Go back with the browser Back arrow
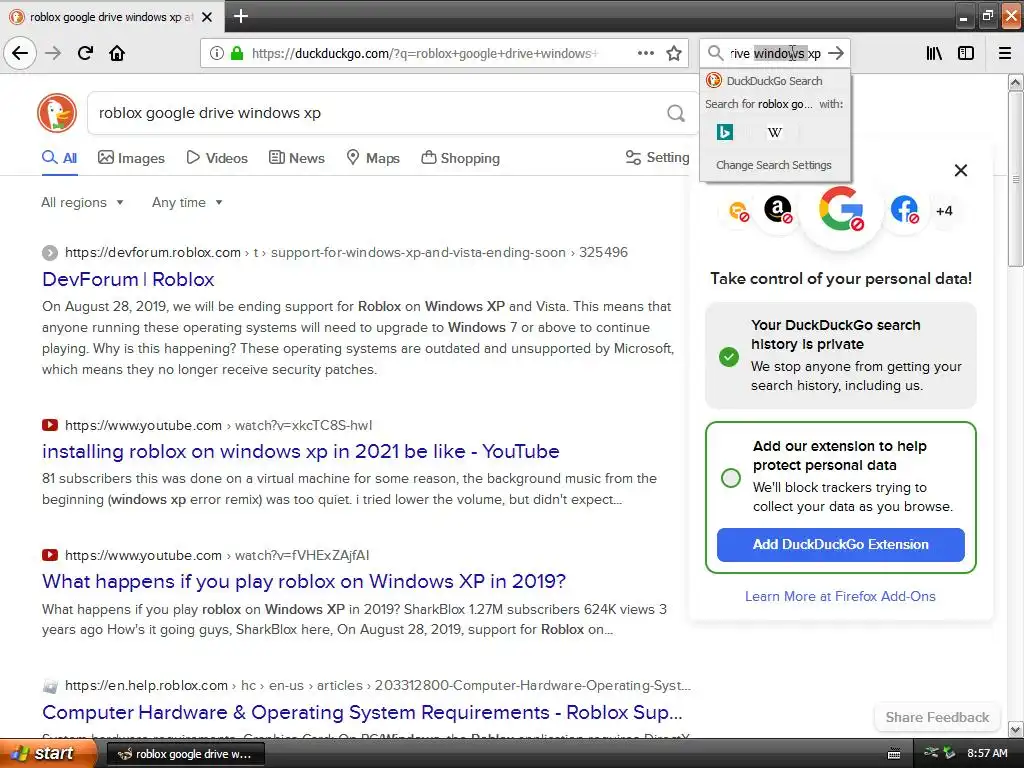1024x768 pixels. tap(20, 53)
